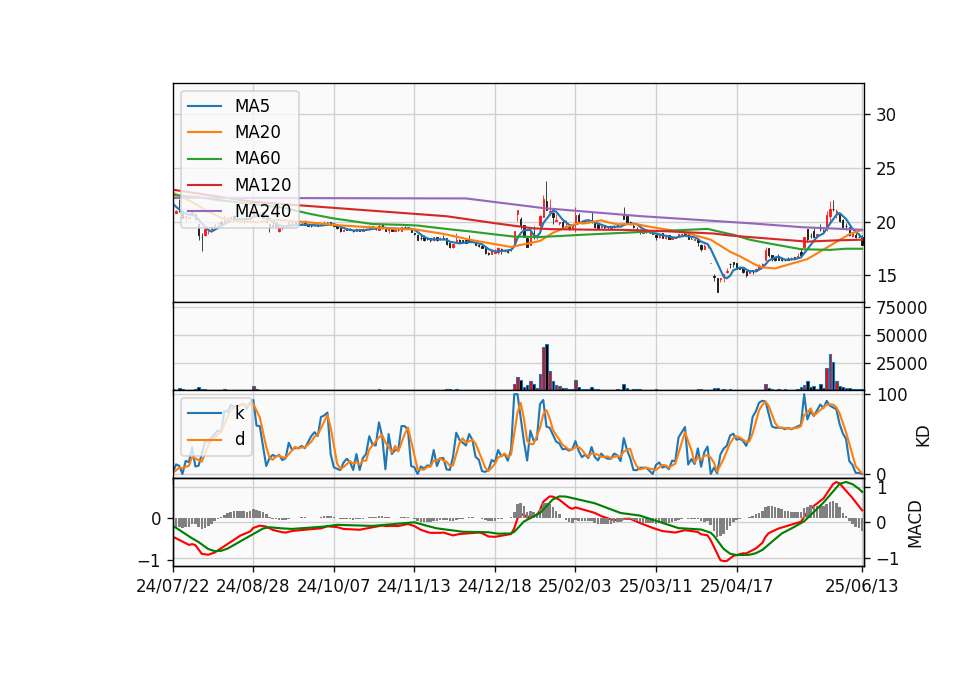
Task: Click the price axis value 15
Action: 886,276
